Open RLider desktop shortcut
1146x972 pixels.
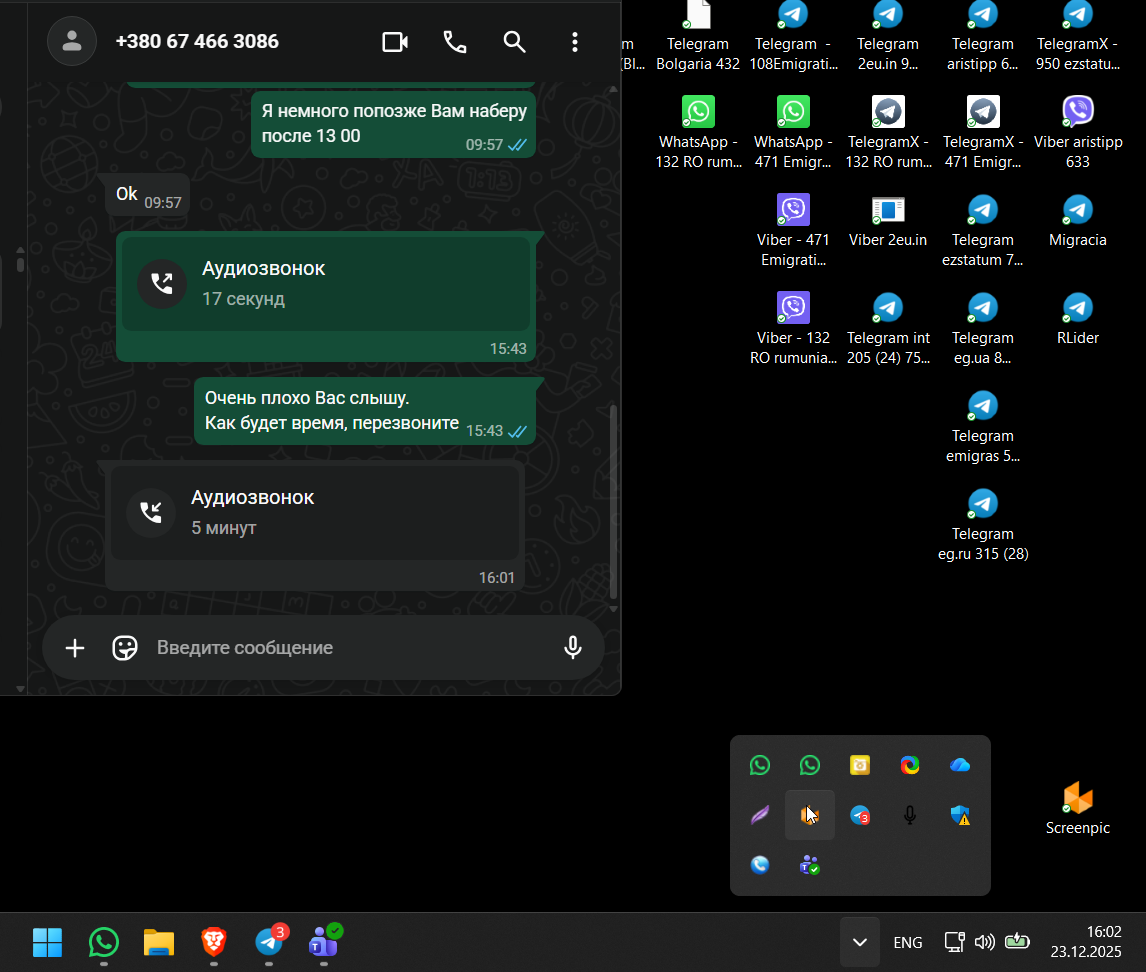click(1078, 319)
